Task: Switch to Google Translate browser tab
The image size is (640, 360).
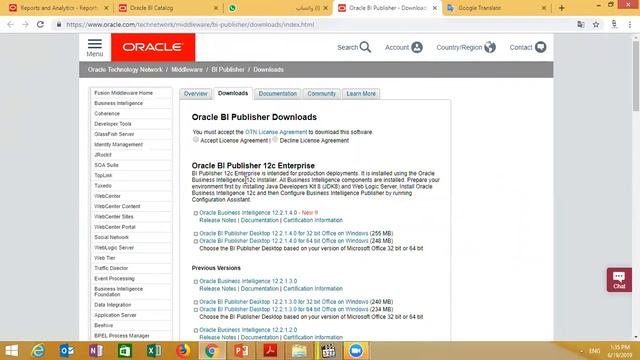Action: [x=496, y=8]
